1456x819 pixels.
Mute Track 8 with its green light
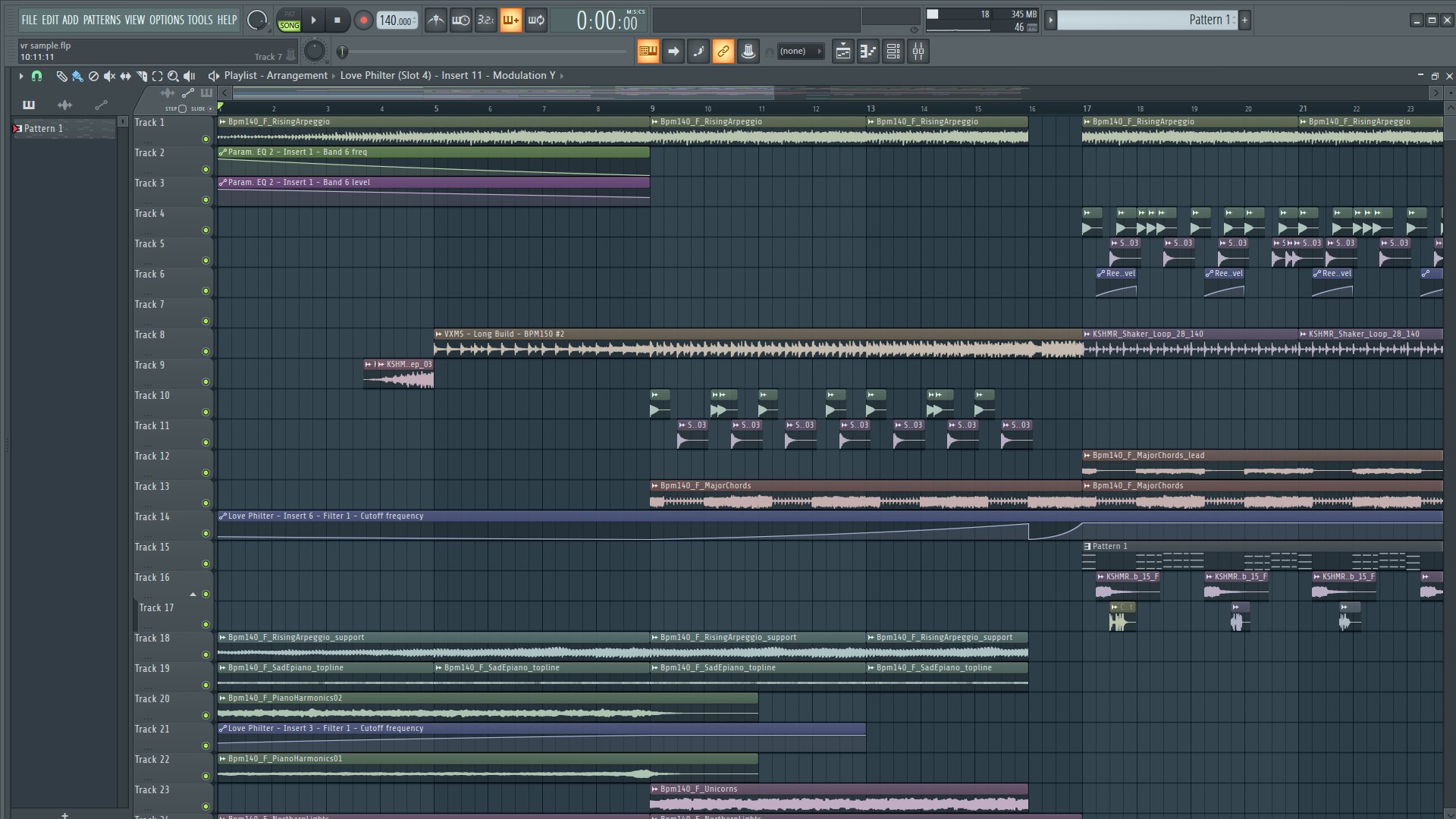coord(206,352)
